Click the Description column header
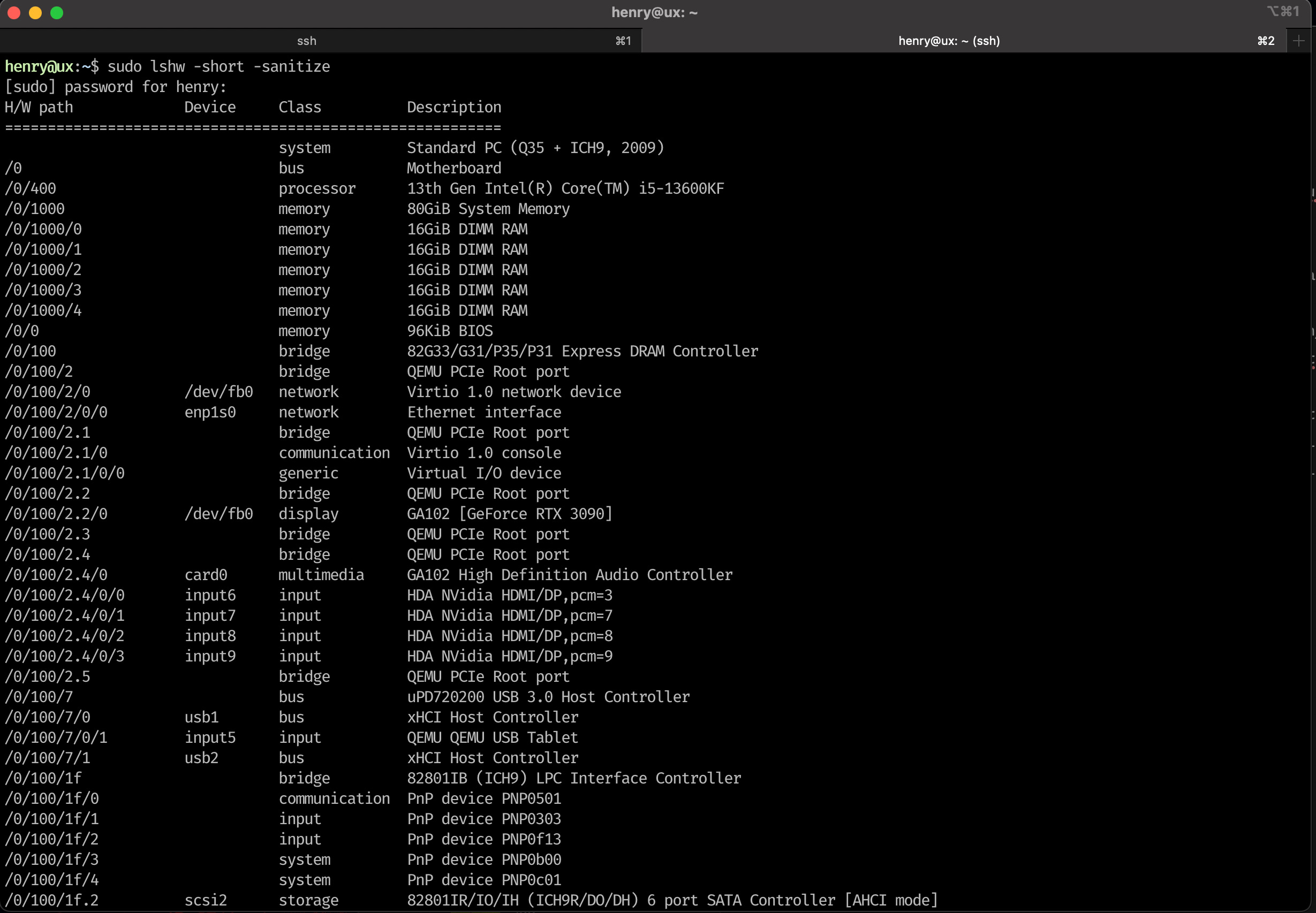The width and height of the screenshot is (1316, 913). pyautogui.click(x=453, y=107)
